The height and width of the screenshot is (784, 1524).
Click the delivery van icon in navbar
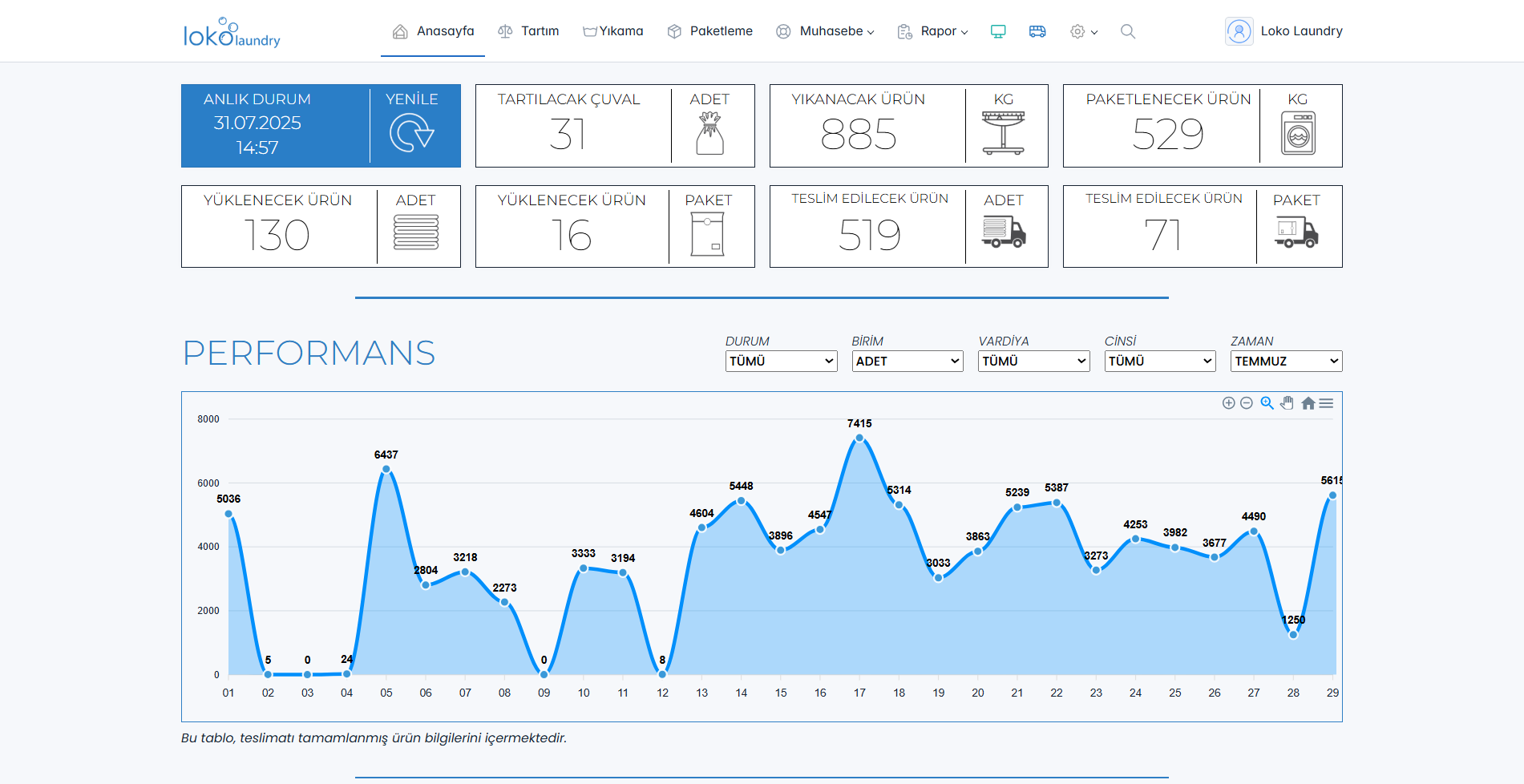pyautogui.click(x=1037, y=31)
